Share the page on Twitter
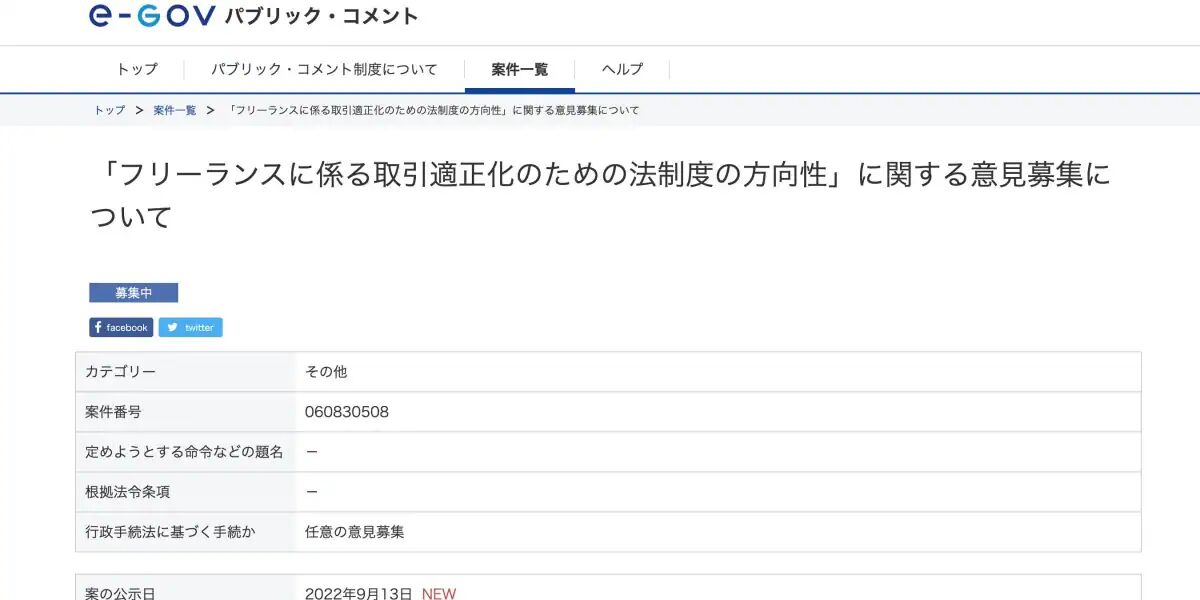Viewport: 1200px width, 600px height. tap(190, 327)
